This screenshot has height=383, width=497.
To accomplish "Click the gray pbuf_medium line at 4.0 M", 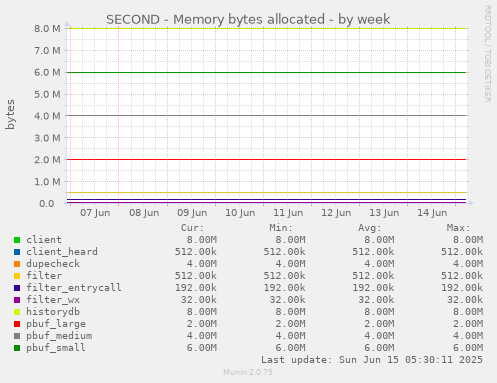I will pyautogui.click(x=267, y=116).
